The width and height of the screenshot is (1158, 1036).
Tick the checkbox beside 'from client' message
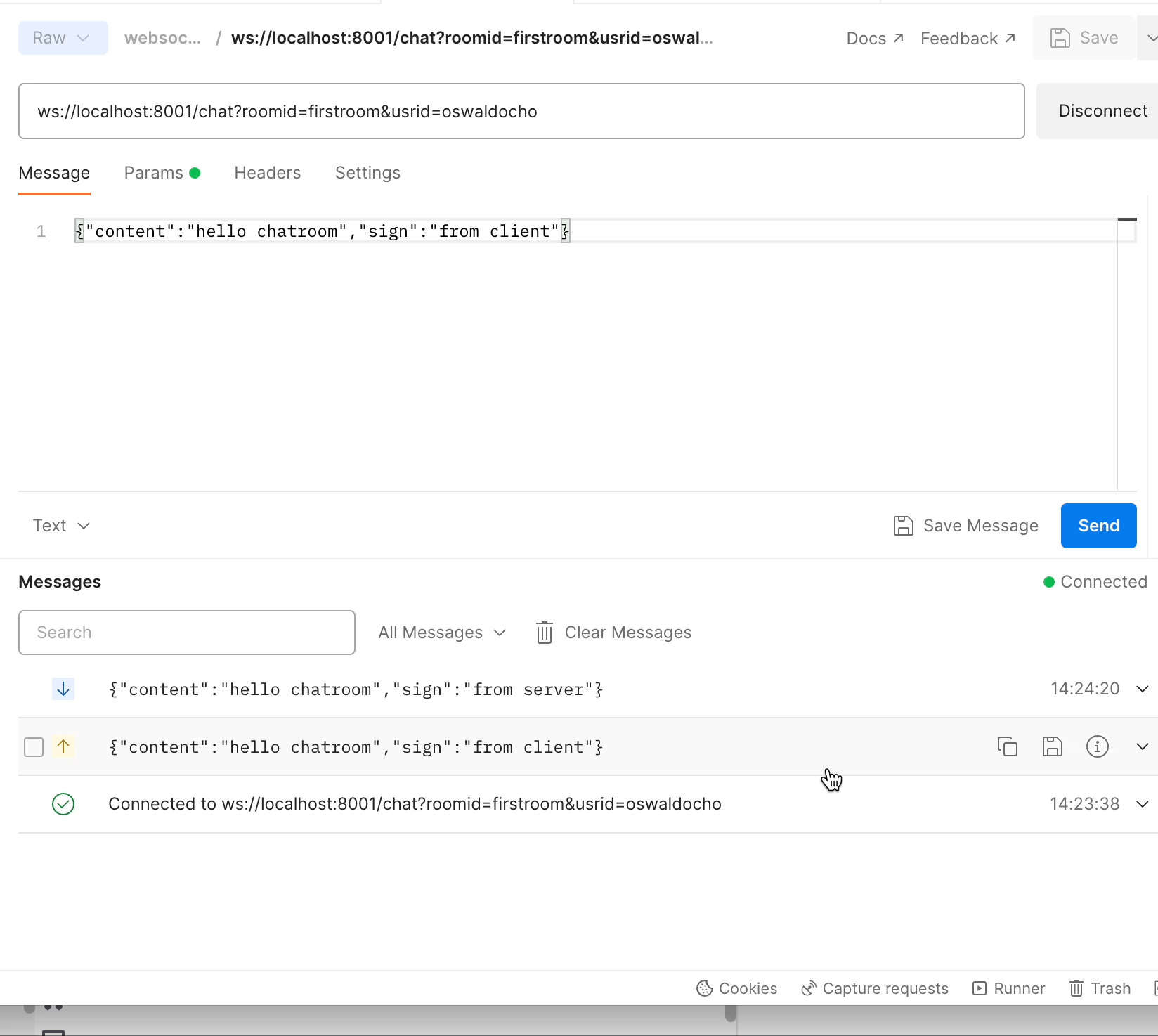(x=34, y=746)
